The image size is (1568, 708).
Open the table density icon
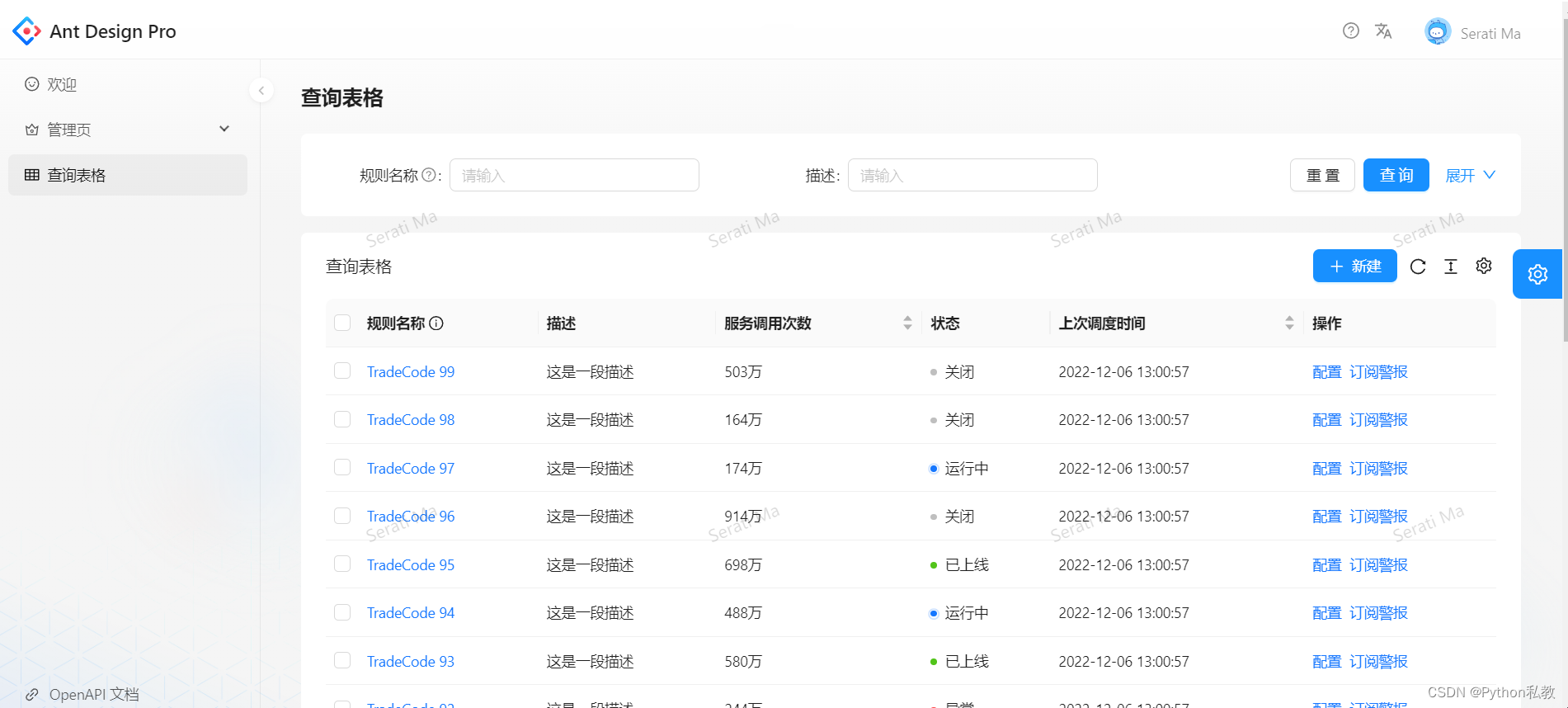(x=1451, y=267)
